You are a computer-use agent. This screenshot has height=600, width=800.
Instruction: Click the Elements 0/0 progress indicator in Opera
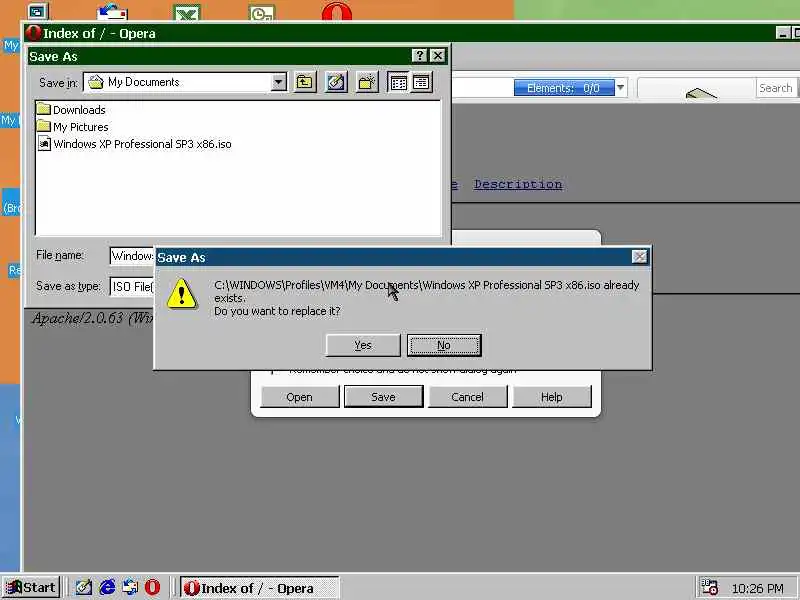point(564,88)
